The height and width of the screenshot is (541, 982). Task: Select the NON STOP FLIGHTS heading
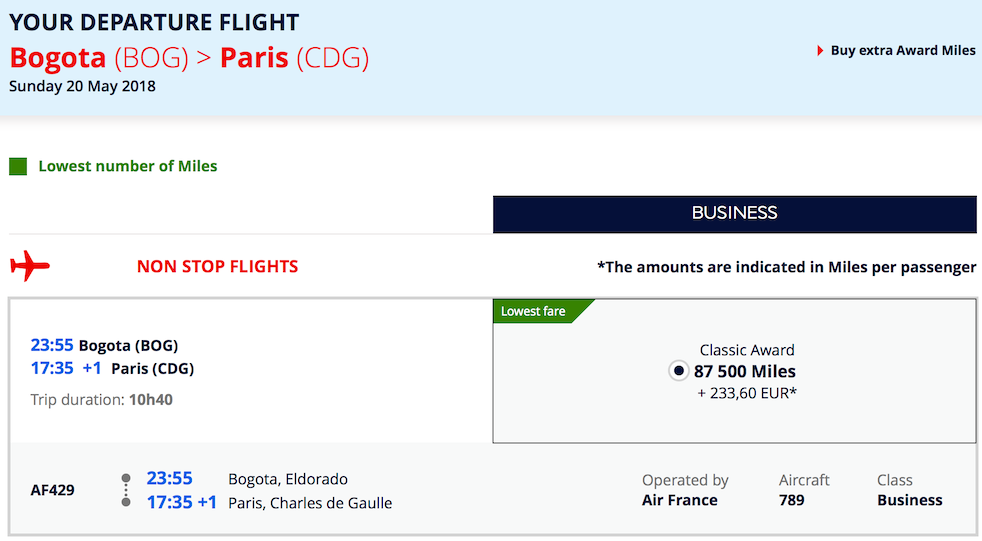(217, 267)
